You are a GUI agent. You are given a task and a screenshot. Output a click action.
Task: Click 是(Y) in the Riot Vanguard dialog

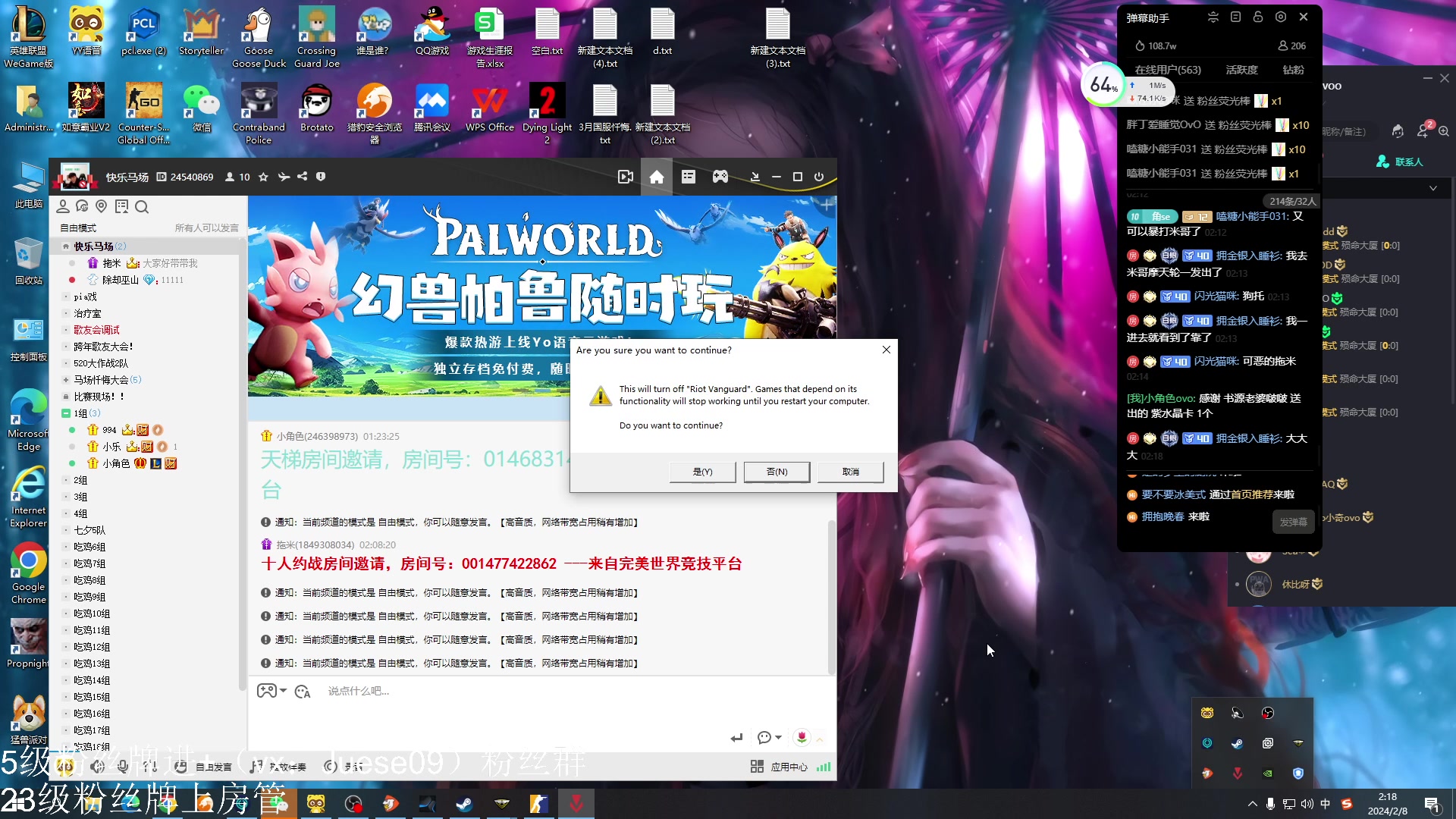pyautogui.click(x=702, y=471)
